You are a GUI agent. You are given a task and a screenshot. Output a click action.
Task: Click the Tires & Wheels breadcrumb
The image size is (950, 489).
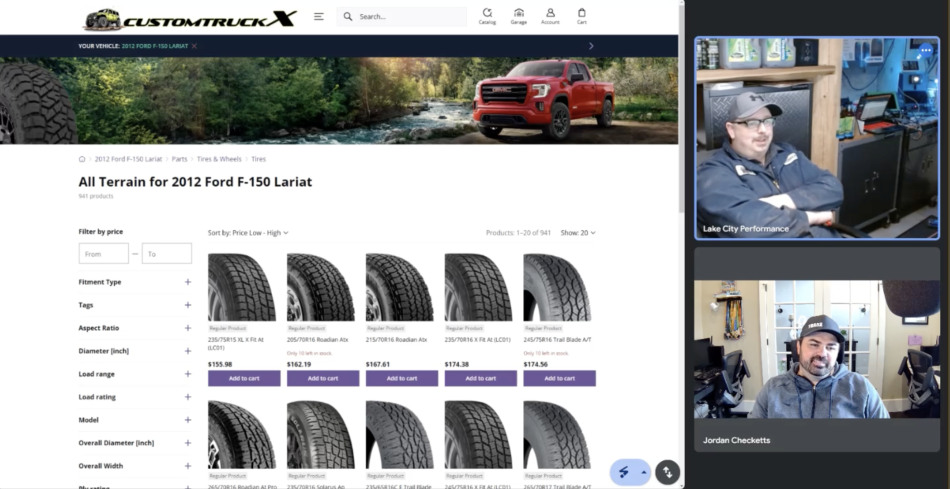coord(219,159)
